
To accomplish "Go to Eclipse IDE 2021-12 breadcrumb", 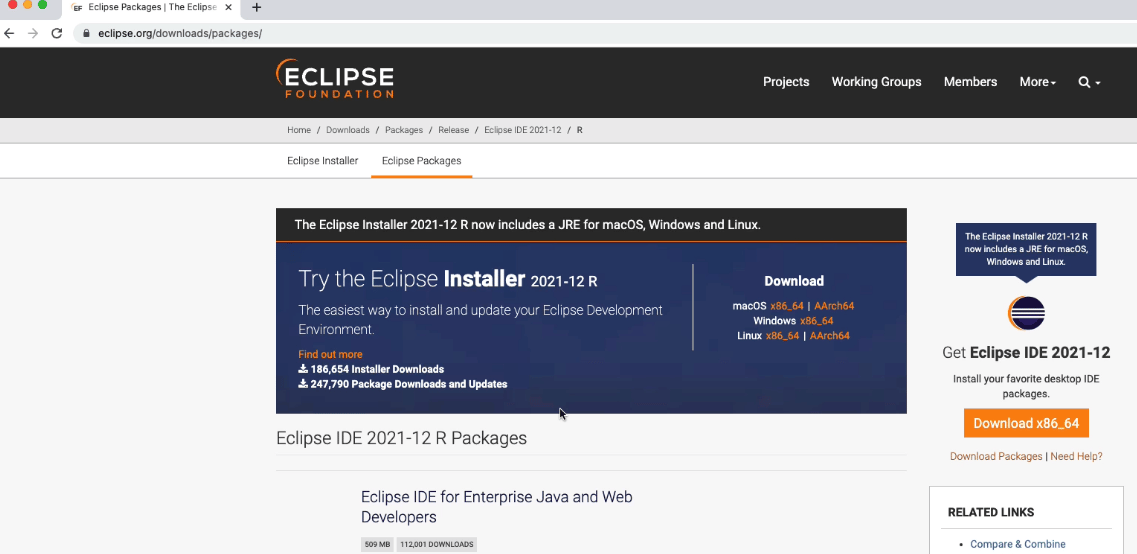I will point(523,131).
